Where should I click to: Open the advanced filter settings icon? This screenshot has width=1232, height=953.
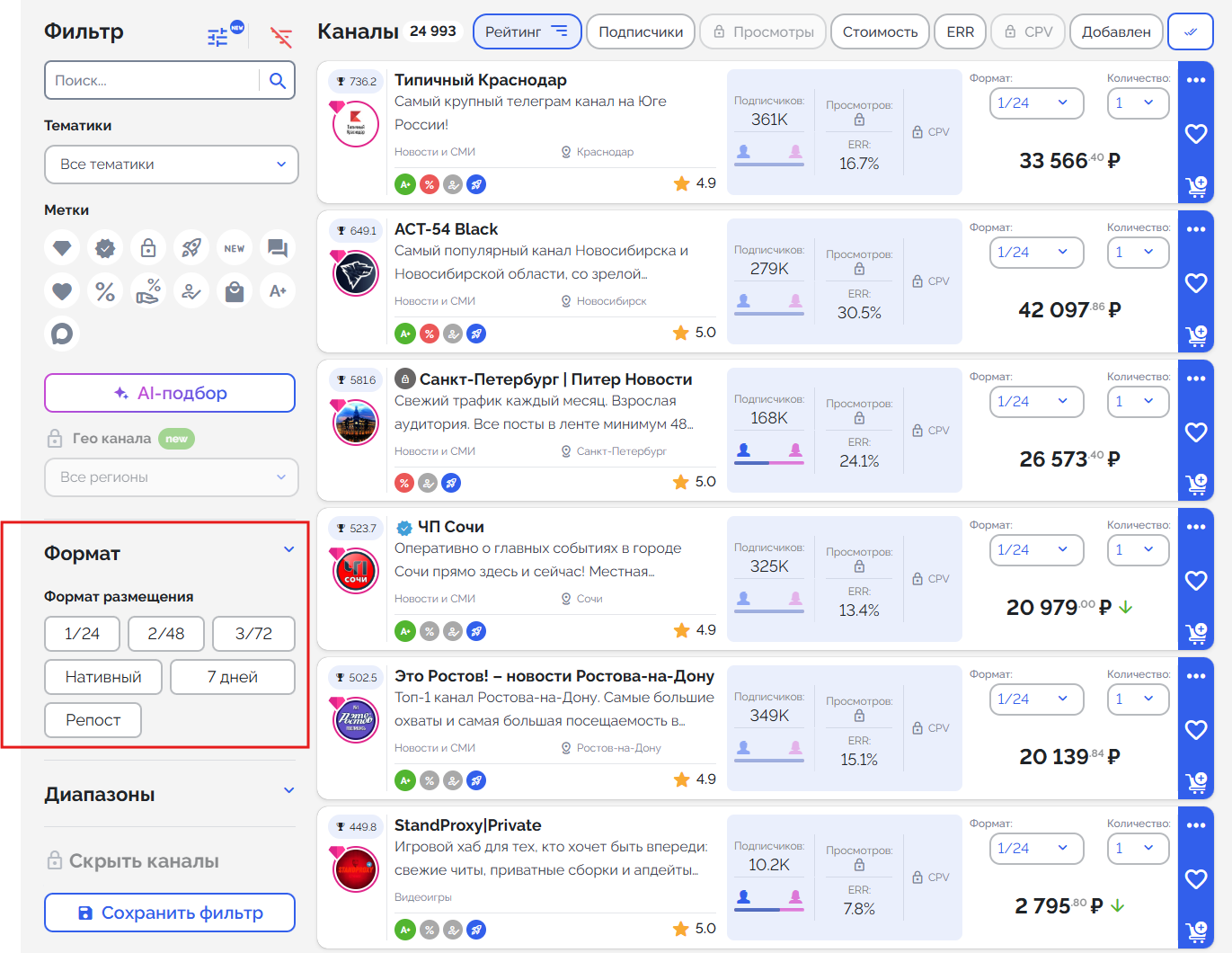coord(218,37)
